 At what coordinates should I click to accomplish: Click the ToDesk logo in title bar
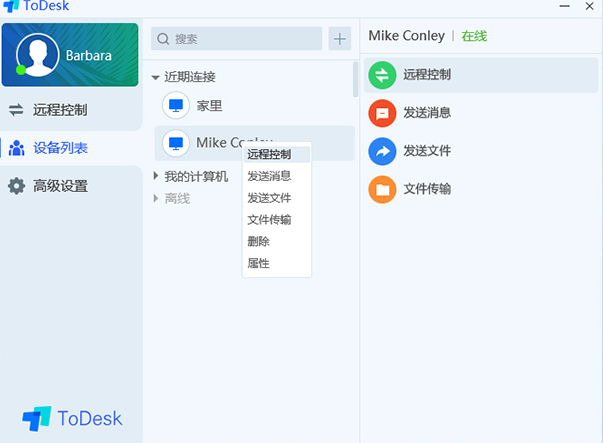[x=37, y=6]
